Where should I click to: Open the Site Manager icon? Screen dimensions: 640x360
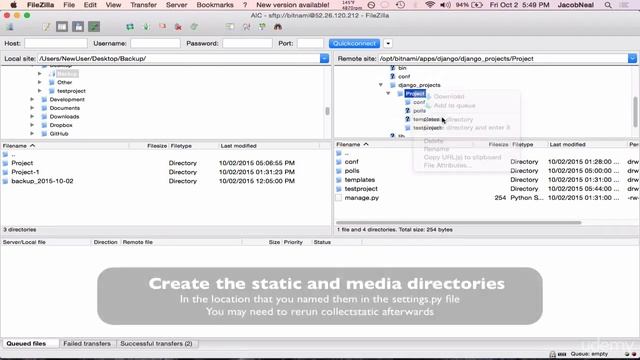(x=10, y=27)
